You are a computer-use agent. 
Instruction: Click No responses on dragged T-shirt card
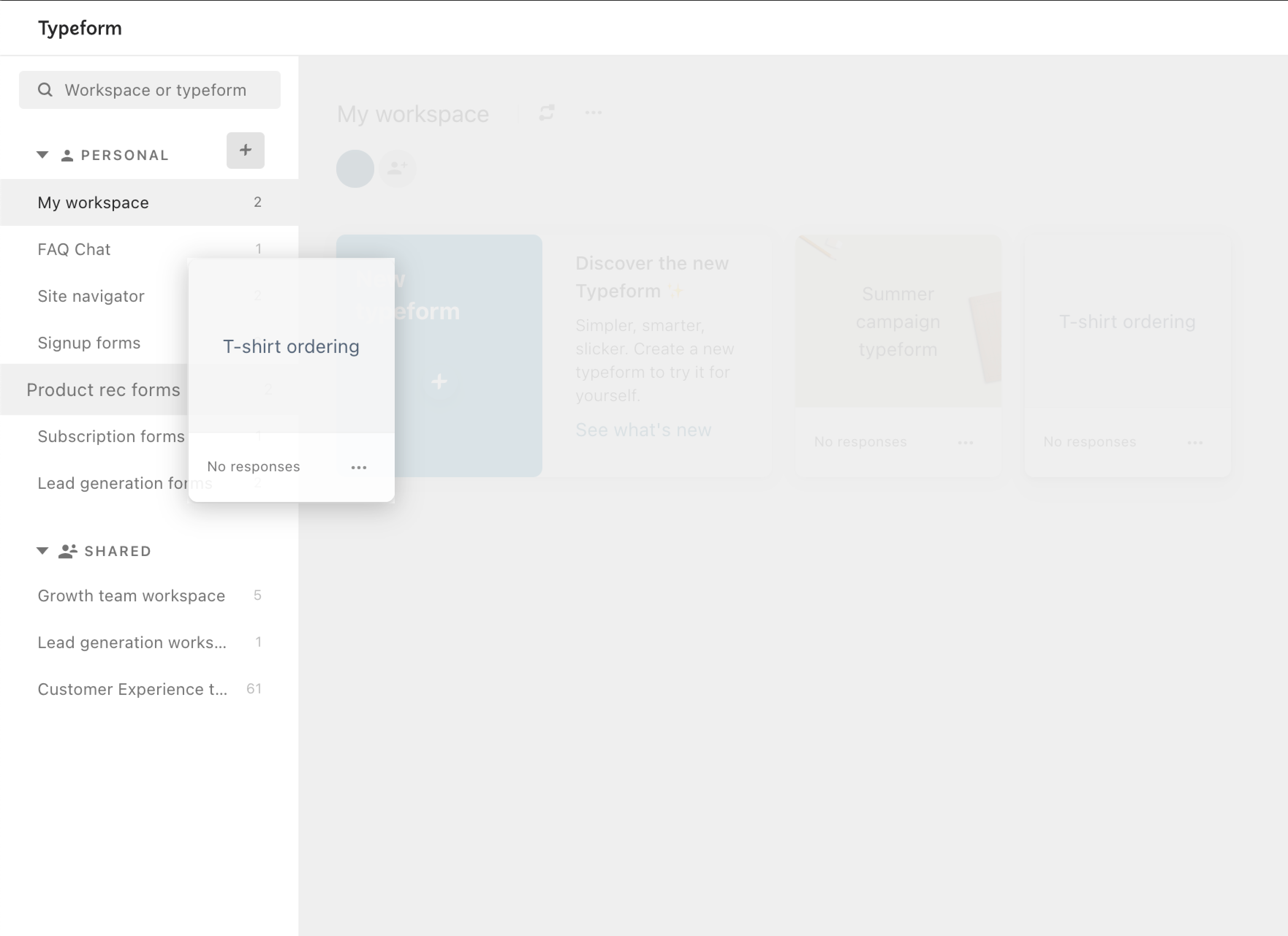253,467
